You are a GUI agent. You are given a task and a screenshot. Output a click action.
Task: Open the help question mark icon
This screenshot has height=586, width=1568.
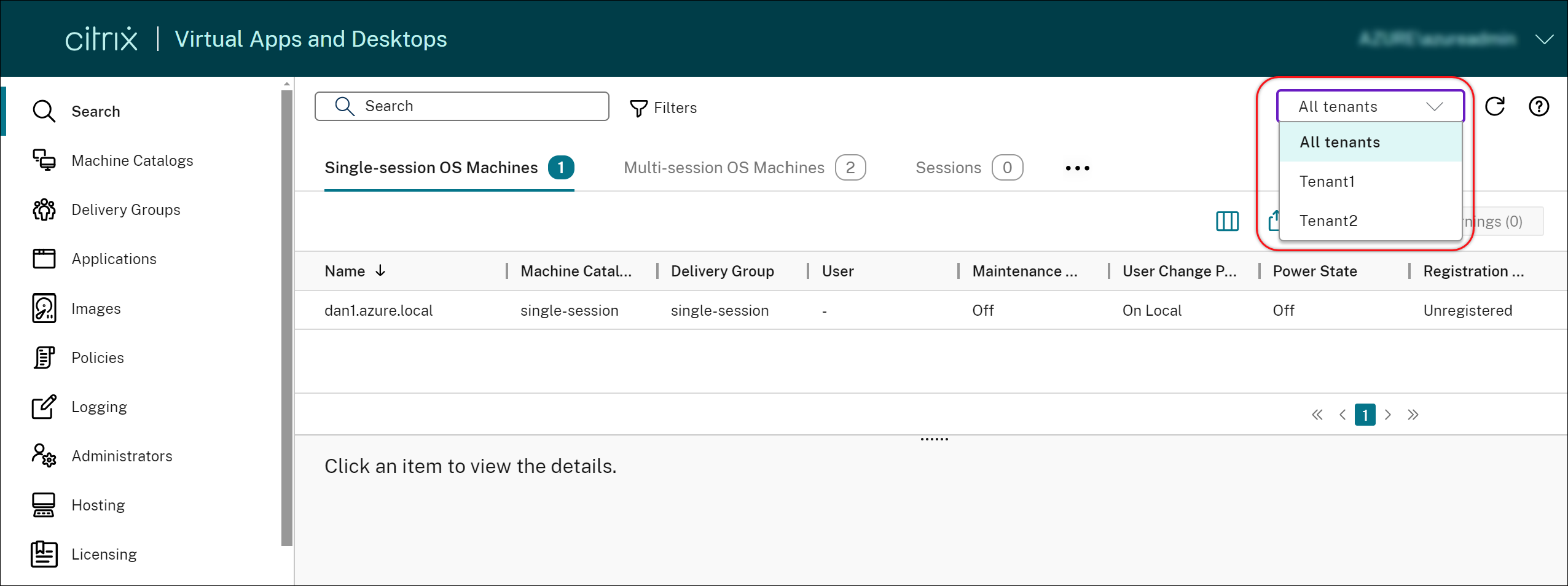pyautogui.click(x=1539, y=107)
